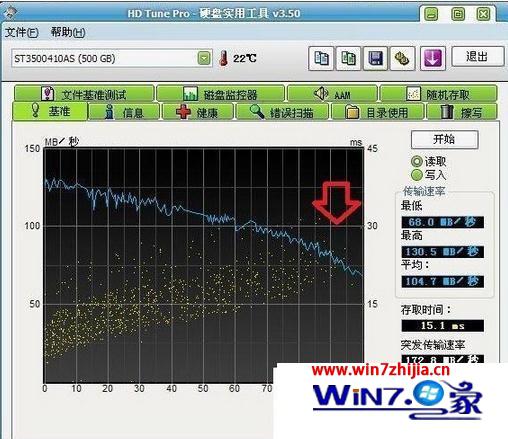Click the save screenshot floppy disk icon
The height and width of the screenshot is (439, 508).
(375, 59)
